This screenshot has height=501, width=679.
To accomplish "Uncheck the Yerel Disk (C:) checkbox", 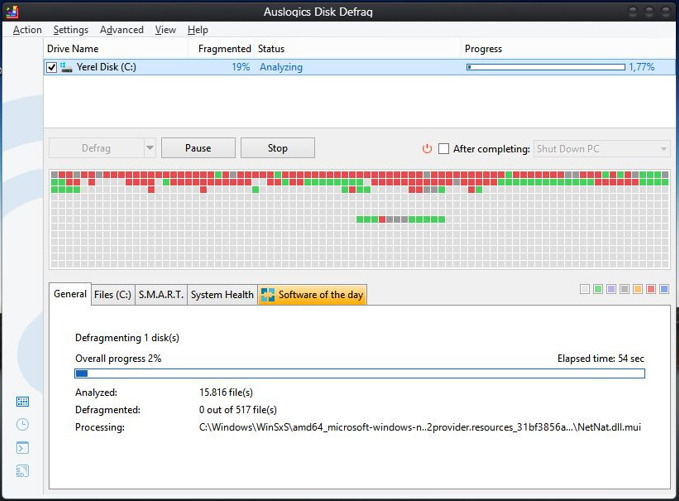I will point(52,68).
